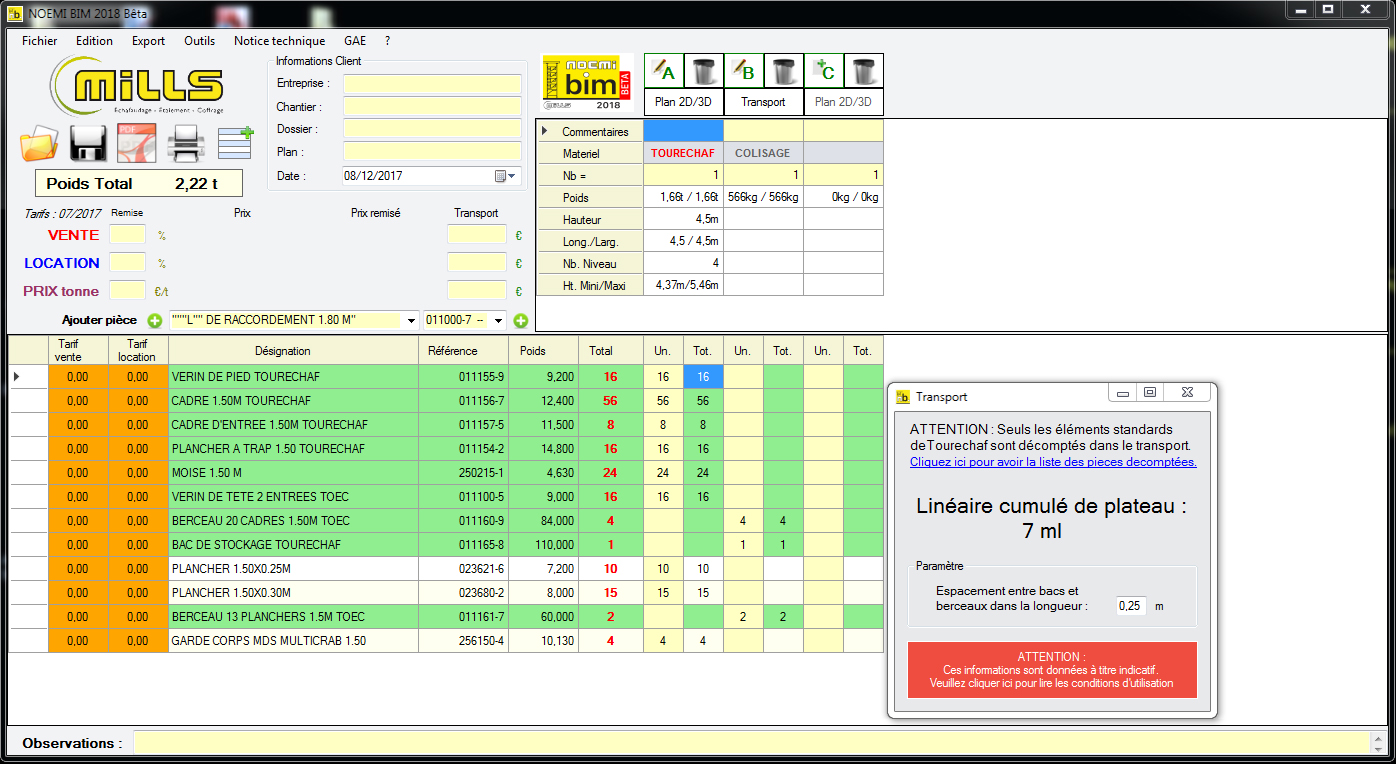Click the green plus beside Ajouter pièce
Image resolution: width=1396 pixels, height=764 pixels.
pyautogui.click(x=155, y=321)
